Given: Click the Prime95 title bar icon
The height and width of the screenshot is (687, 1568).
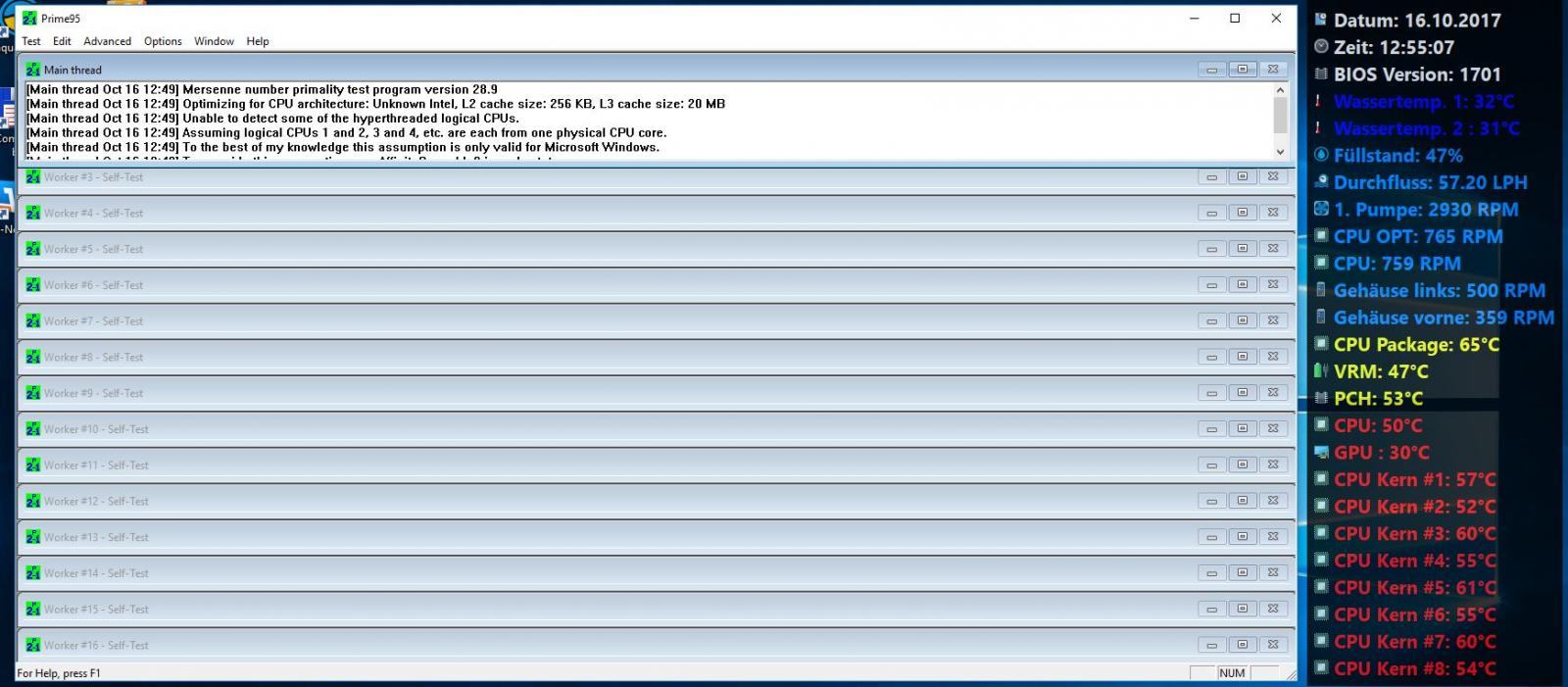Looking at the screenshot, I should pyautogui.click(x=29, y=18).
